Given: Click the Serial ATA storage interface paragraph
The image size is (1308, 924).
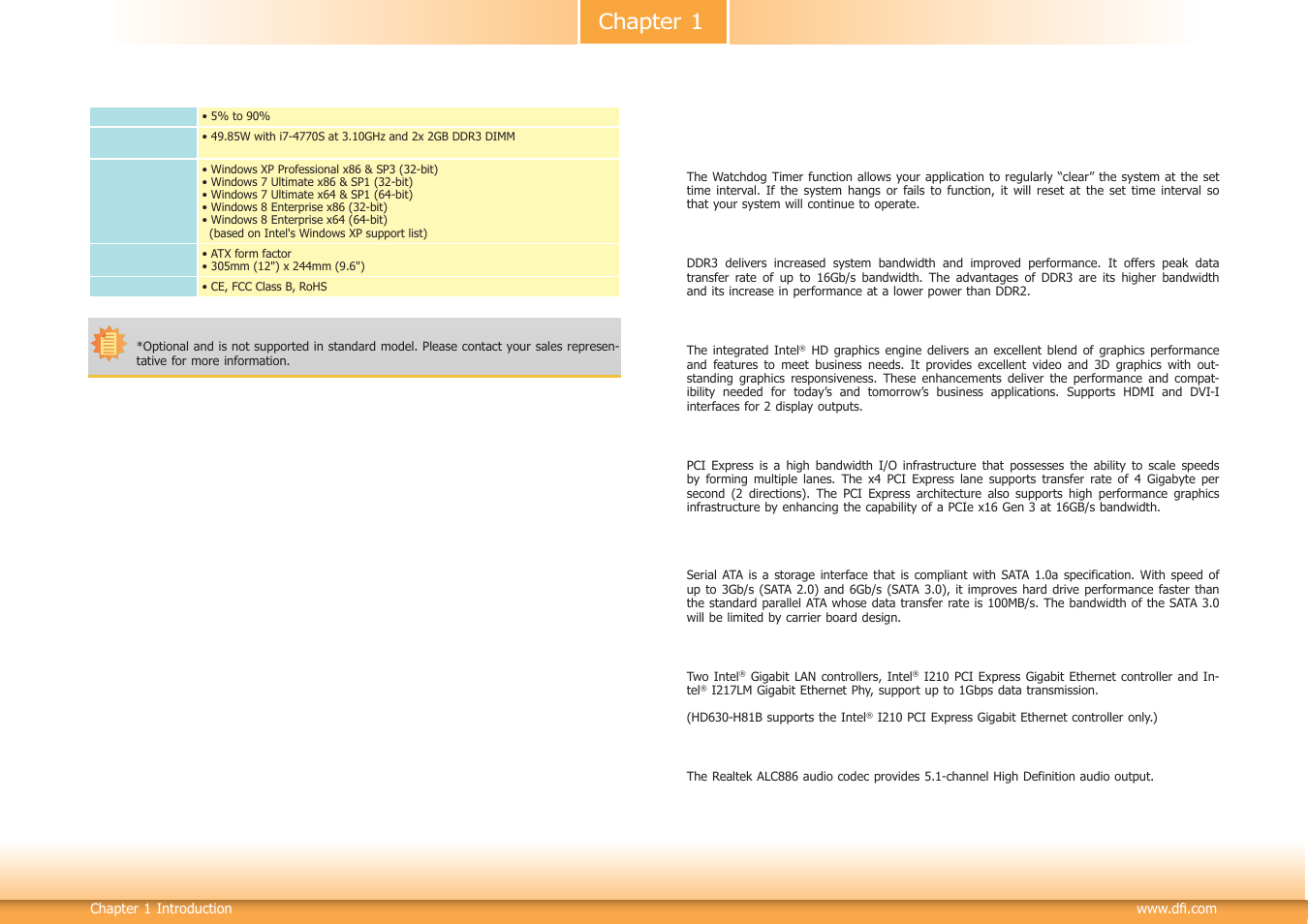Looking at the screenshot, I should click(x=952, y=597).
